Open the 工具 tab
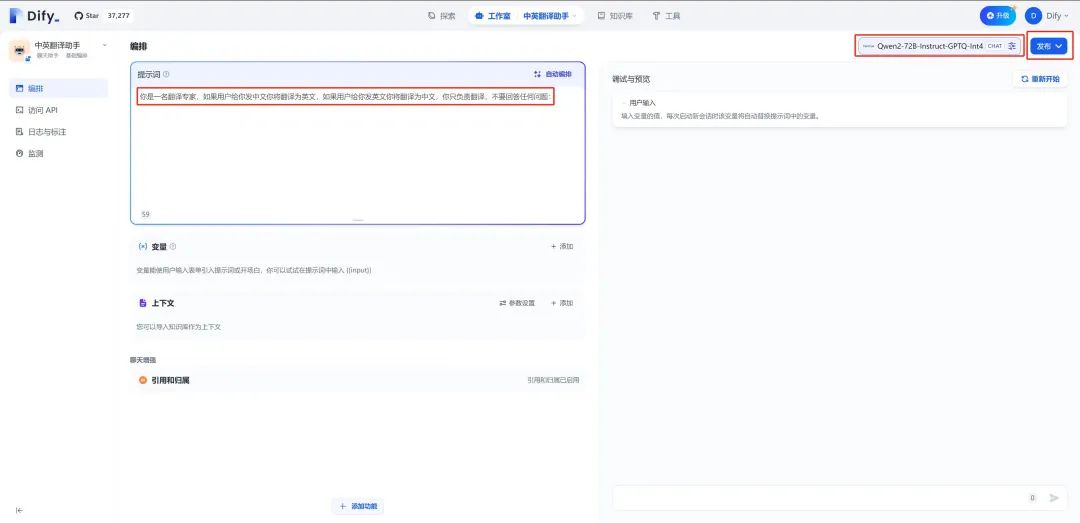 click(666, 15)
